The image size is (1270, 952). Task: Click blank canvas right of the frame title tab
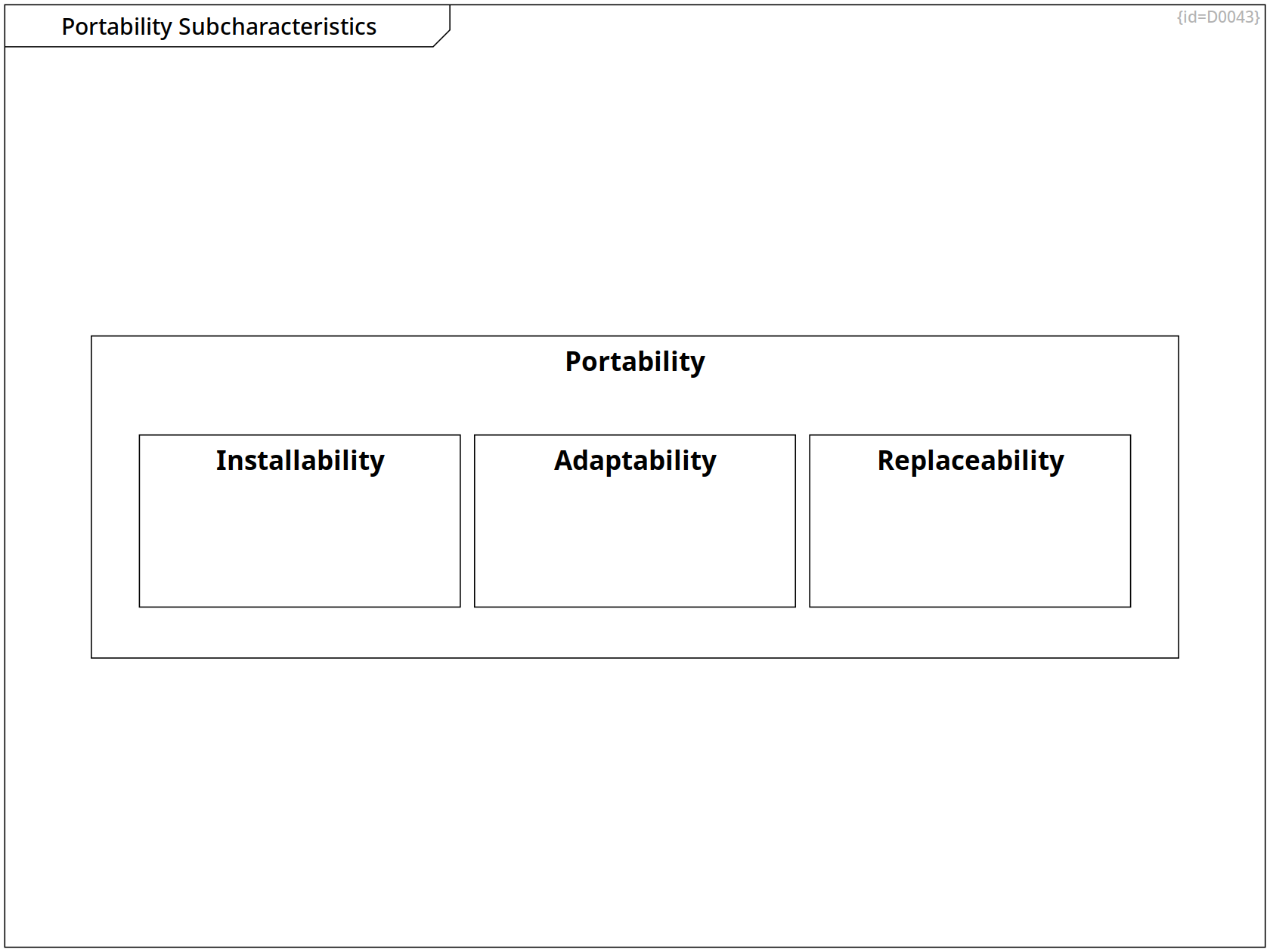tap(756, 26)
